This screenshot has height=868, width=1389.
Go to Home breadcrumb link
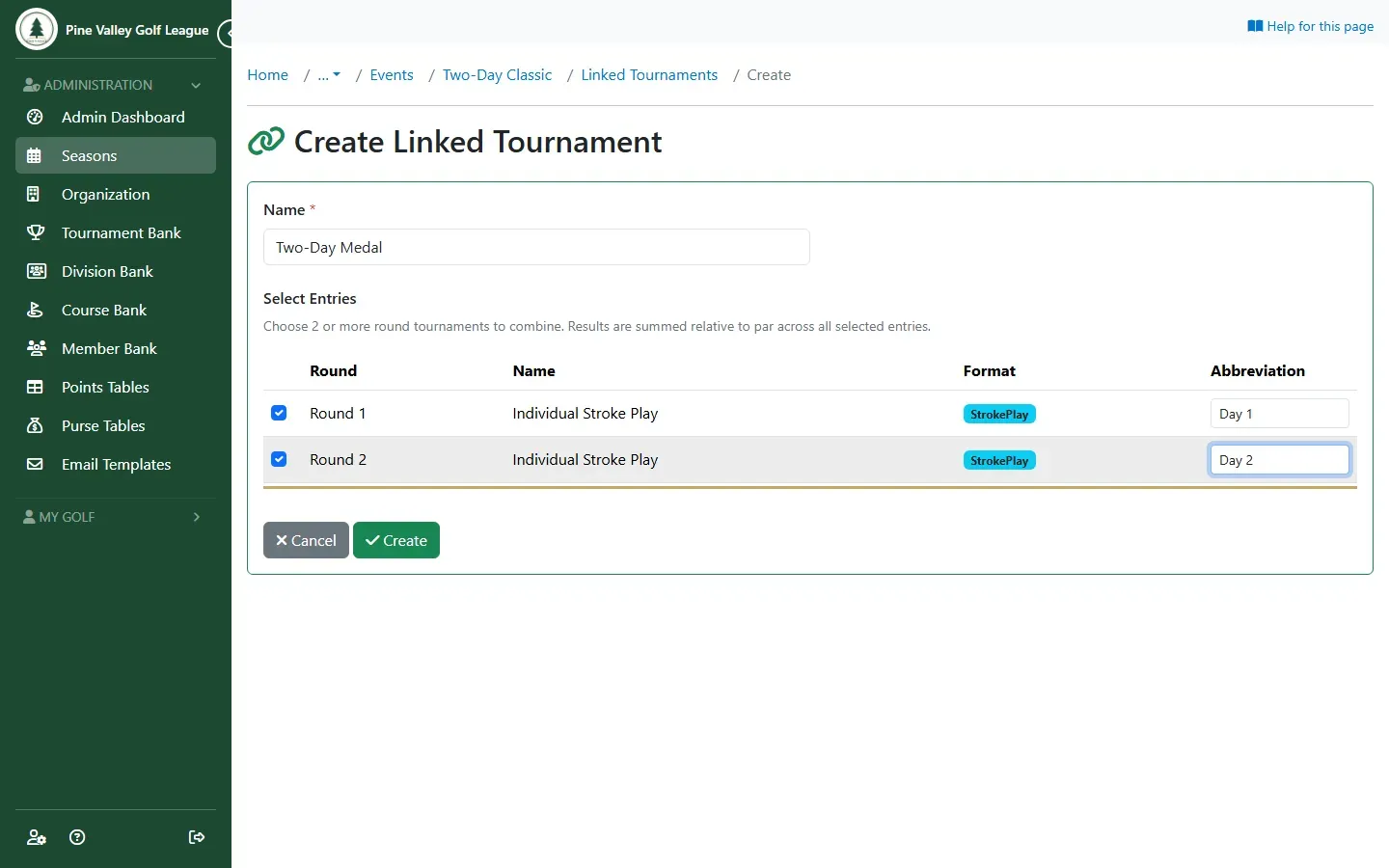click(267, 75)
